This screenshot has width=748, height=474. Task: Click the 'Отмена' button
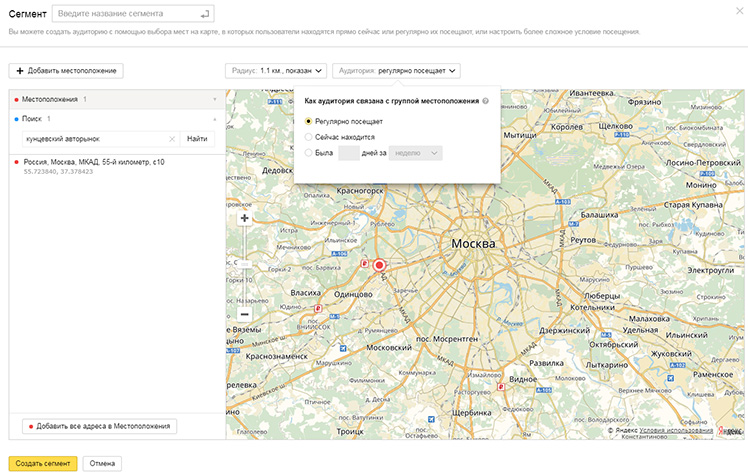(x=102, y=464)
